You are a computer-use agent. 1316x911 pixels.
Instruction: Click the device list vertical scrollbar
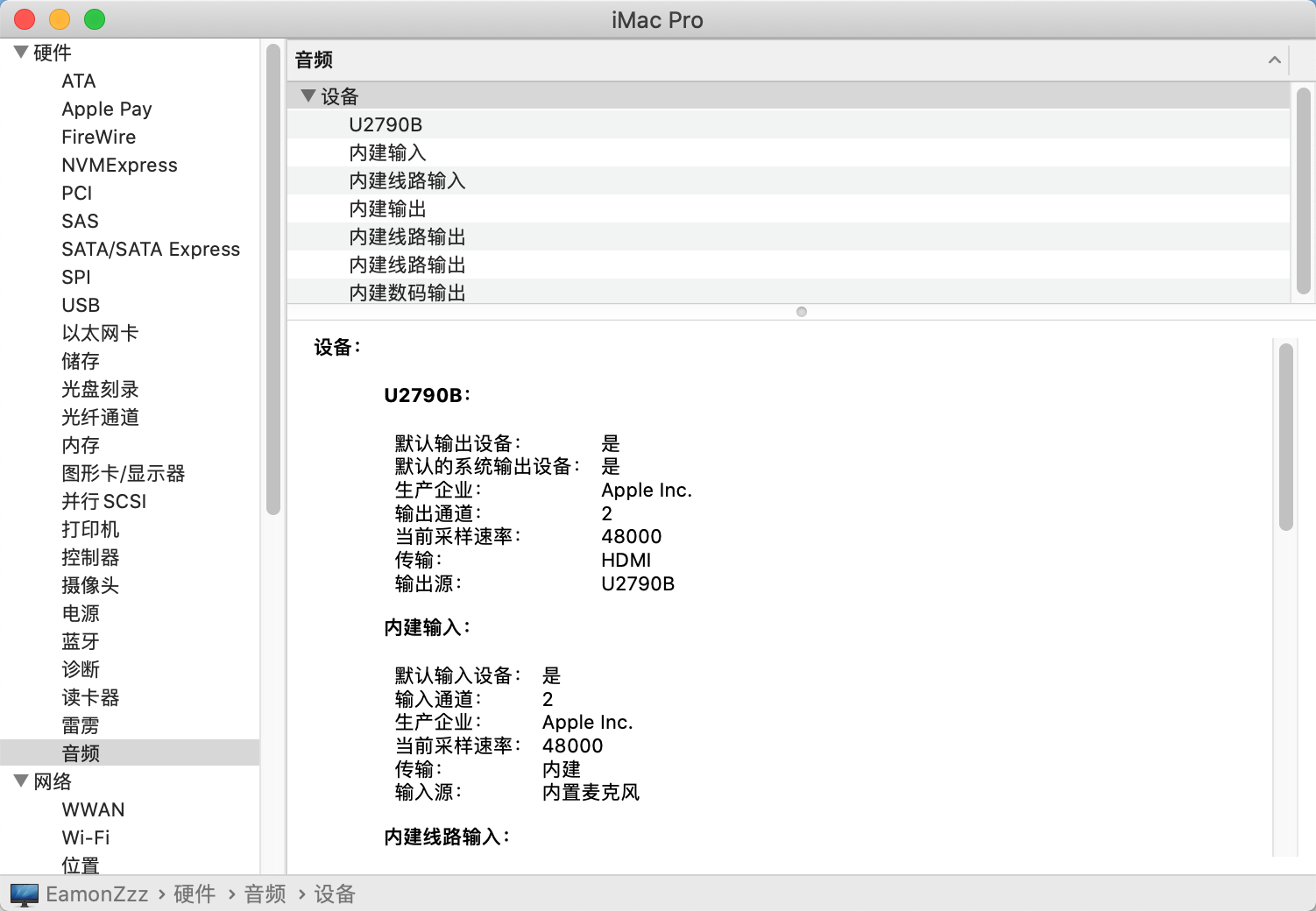[x=1303, y=191]
